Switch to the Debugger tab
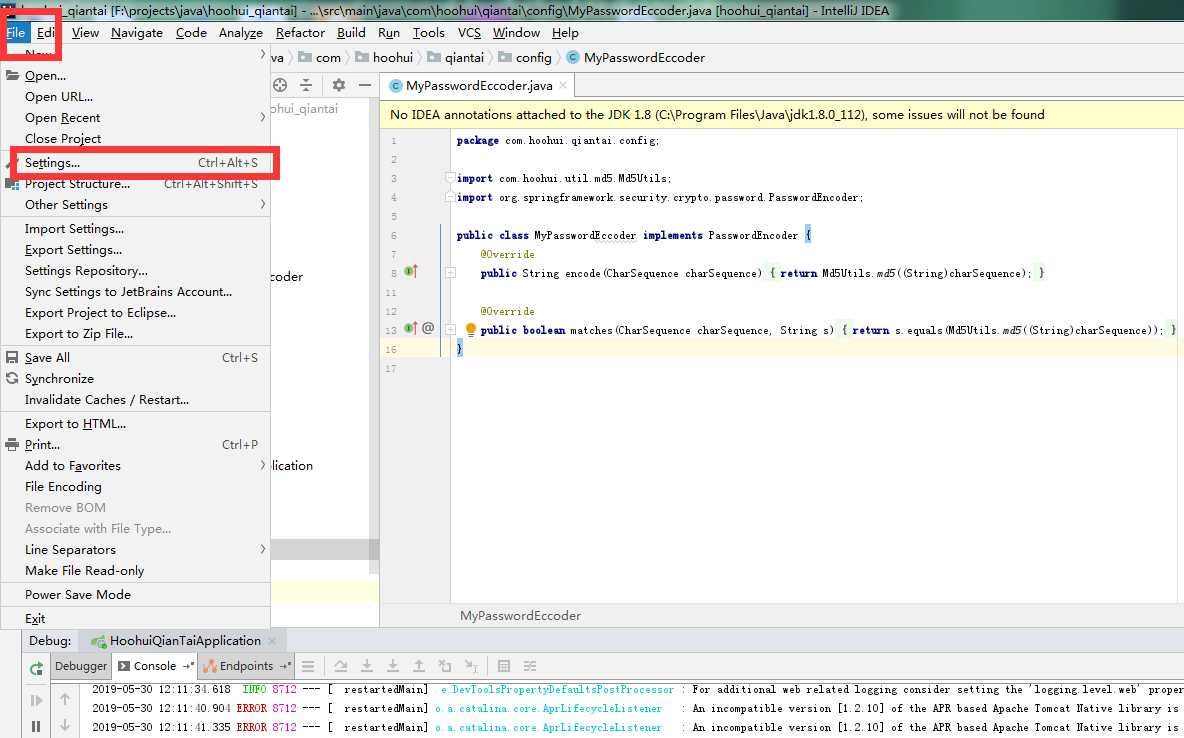 [80, 666]
